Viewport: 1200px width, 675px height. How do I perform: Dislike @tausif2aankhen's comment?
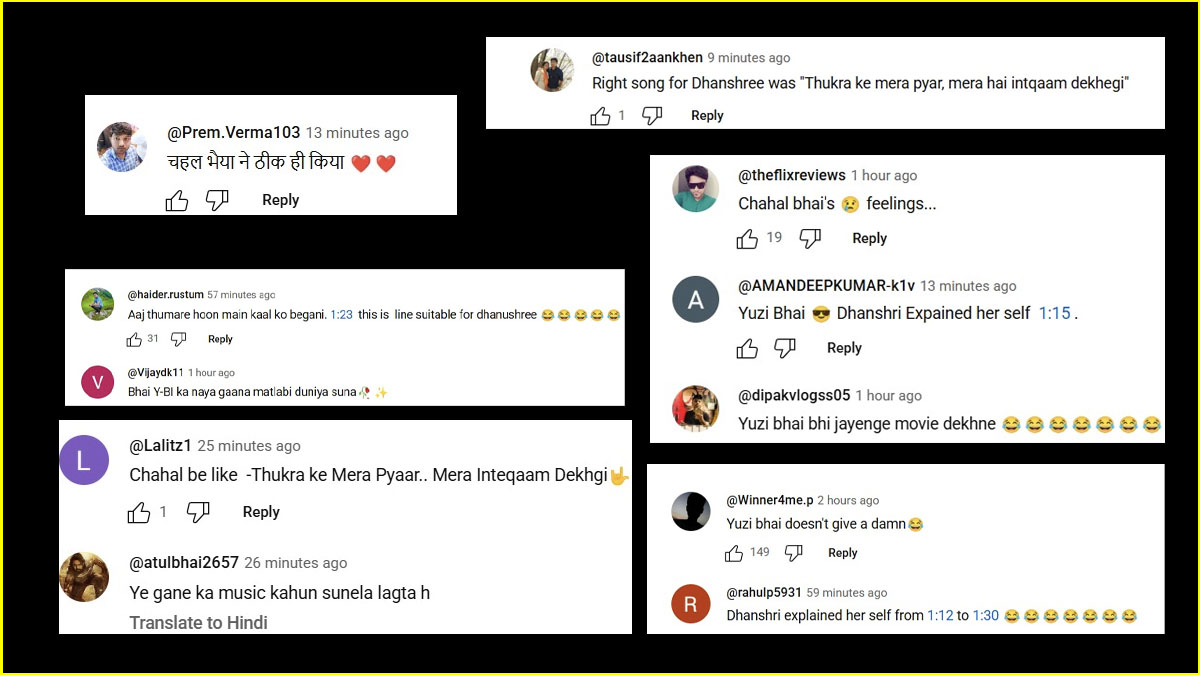click(651, 116)
